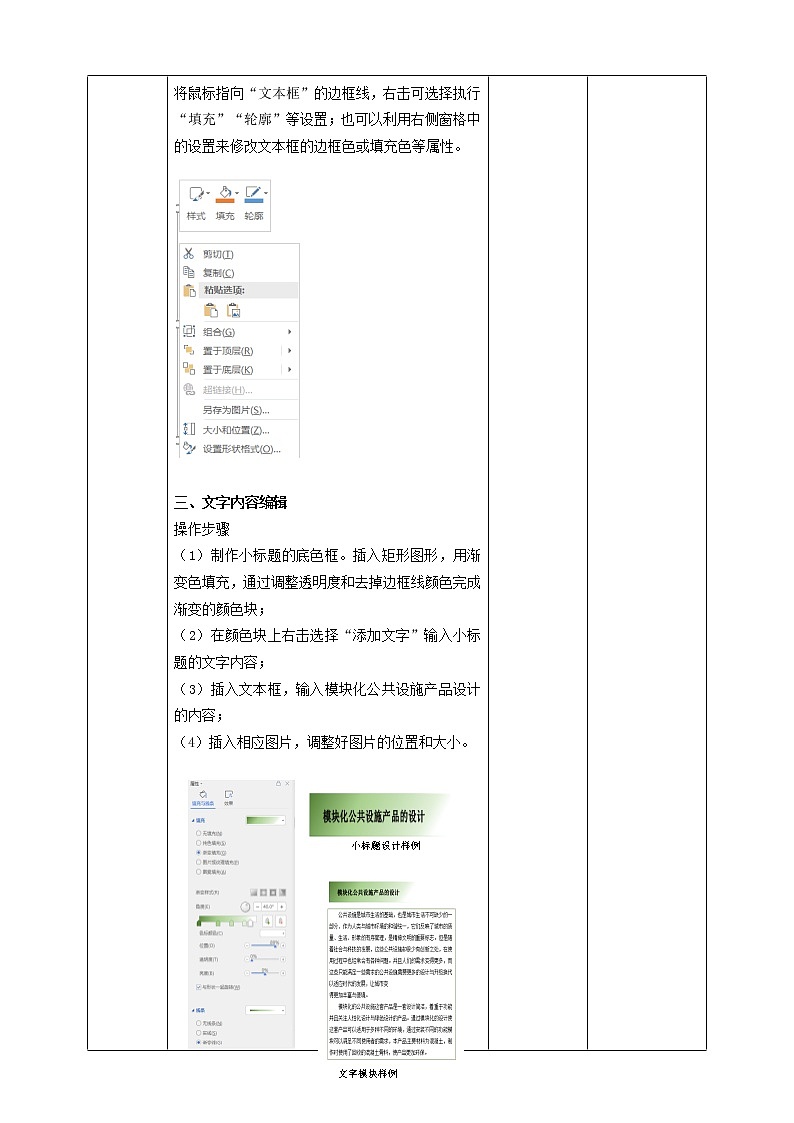Select the 无线条 radio button
The width and height of the screenshot is (794, 1123).
[x=198, y=1023]
